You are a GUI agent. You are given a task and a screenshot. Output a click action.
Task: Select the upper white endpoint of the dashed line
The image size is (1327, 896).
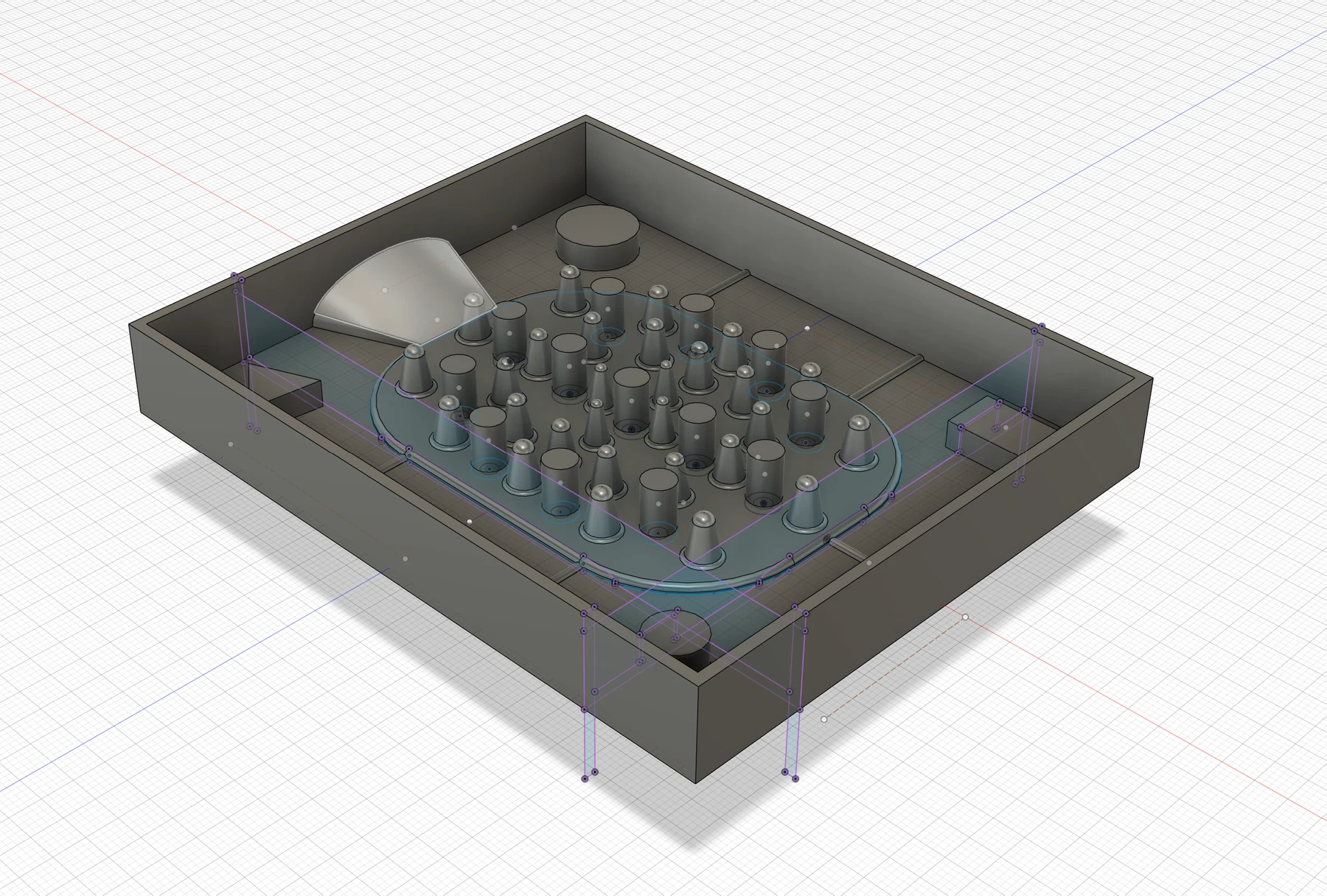coord(966,617)
